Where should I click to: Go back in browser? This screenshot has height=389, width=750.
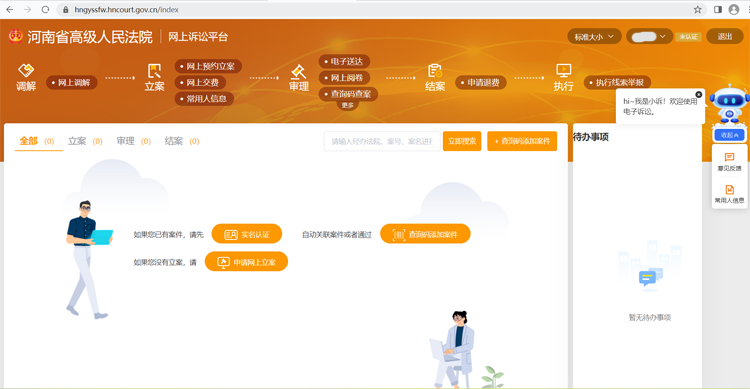coord(10,10)
